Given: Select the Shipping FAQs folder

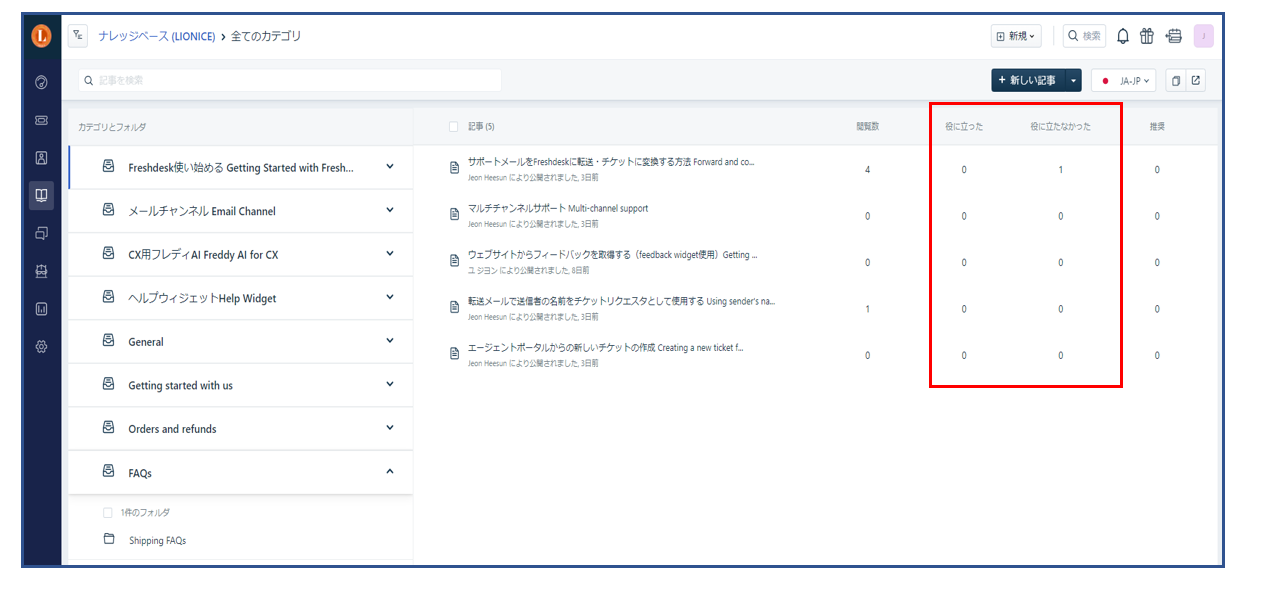Looking at the screenshot, I should coord(157,541).
